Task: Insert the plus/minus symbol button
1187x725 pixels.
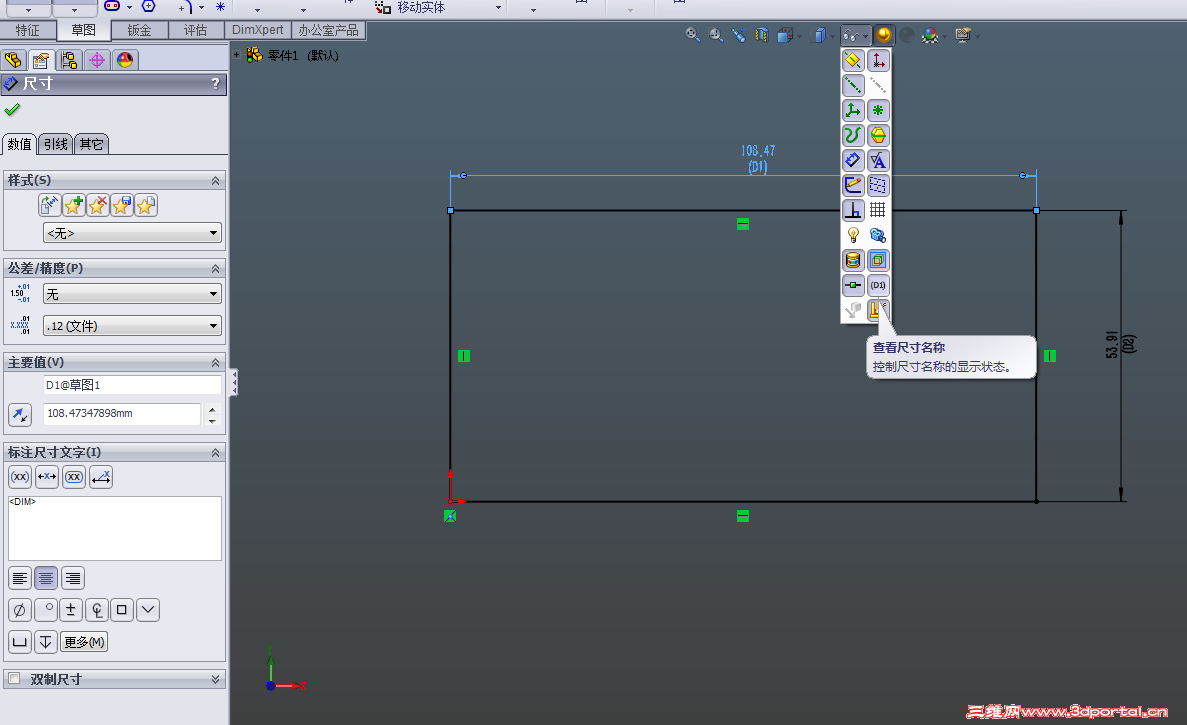Action: (x=70, y=610)
